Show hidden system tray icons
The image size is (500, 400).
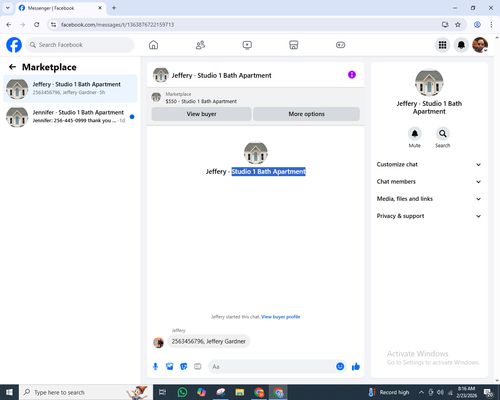click(421, 392)
